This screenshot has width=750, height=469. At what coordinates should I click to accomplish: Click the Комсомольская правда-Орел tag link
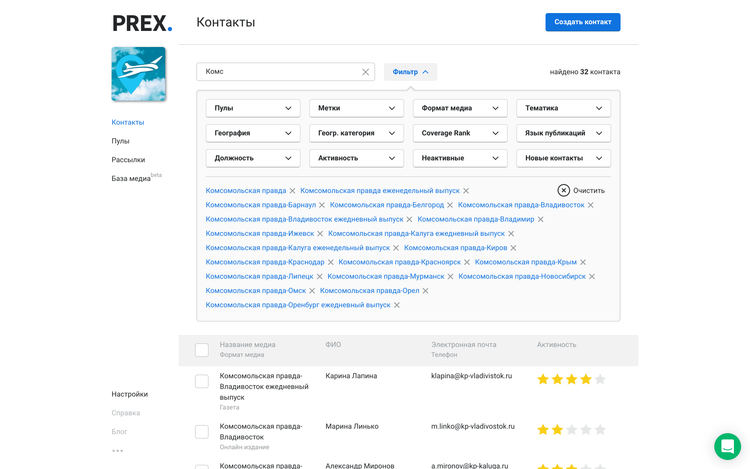(x=369, y=291)
